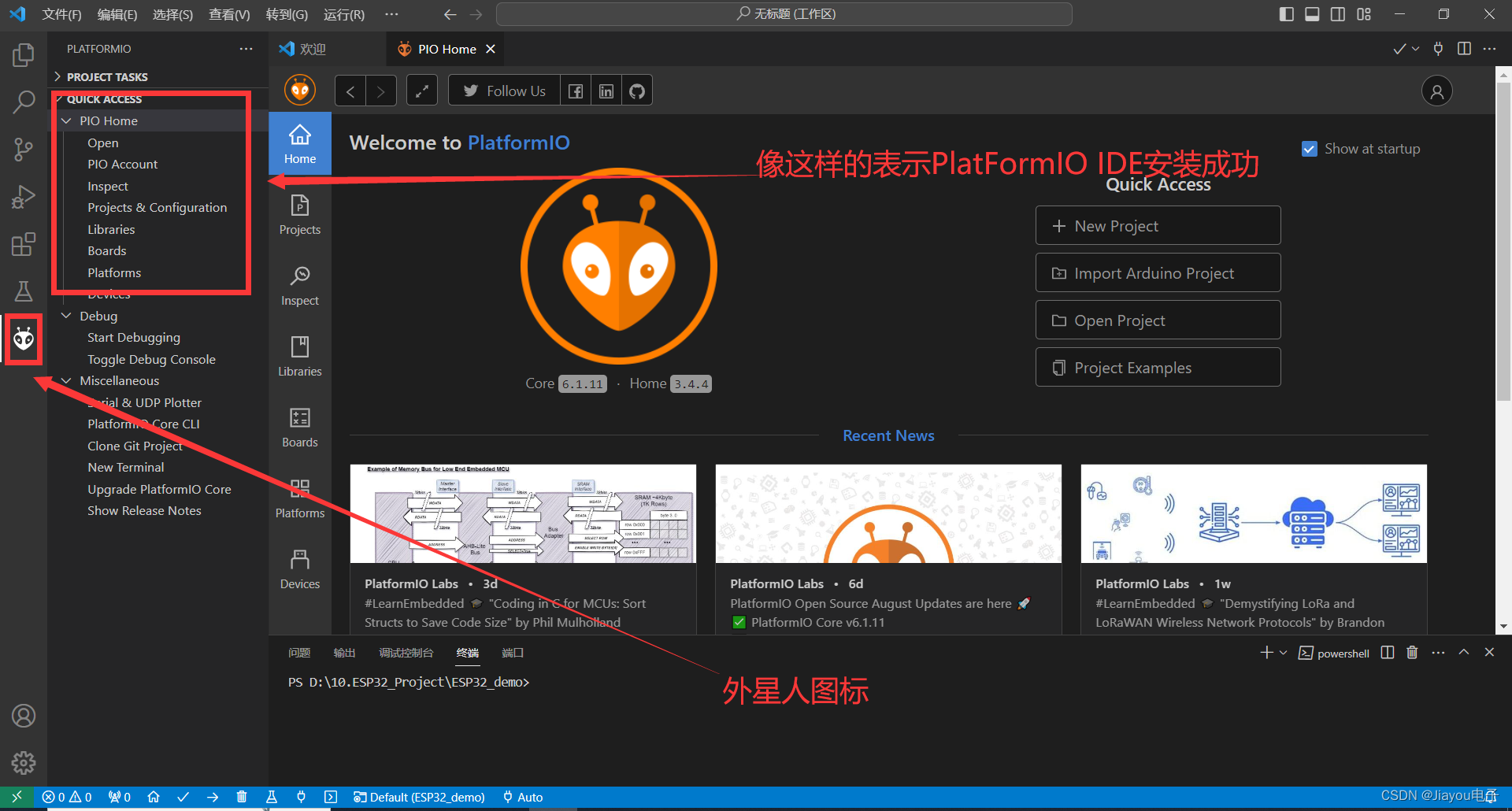Collapse PIO Home tree node
The image size is (1512, 811).
coord(67,121)
